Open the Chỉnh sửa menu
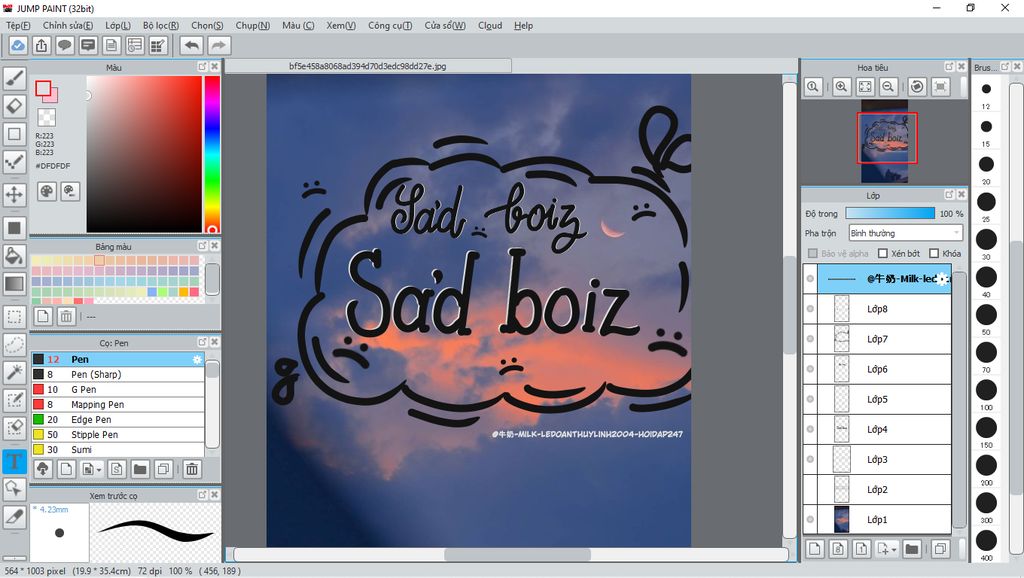 tap(68, 25)
